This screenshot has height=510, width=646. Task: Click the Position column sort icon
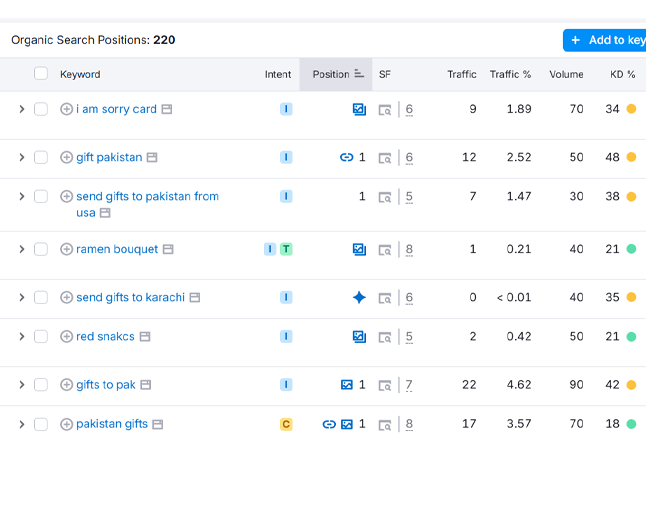tap(359, 74)
